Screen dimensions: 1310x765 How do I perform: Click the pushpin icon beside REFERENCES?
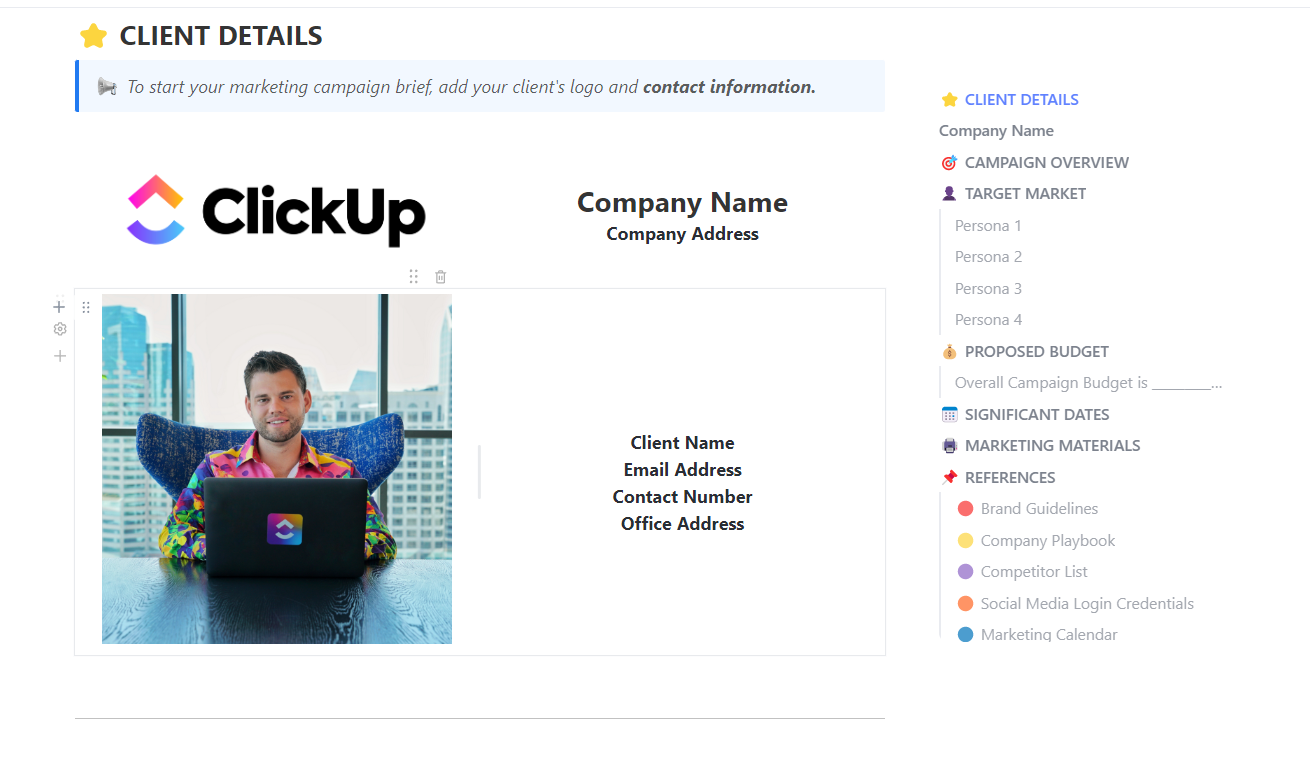pyautogui.click(x=949, y=478)
